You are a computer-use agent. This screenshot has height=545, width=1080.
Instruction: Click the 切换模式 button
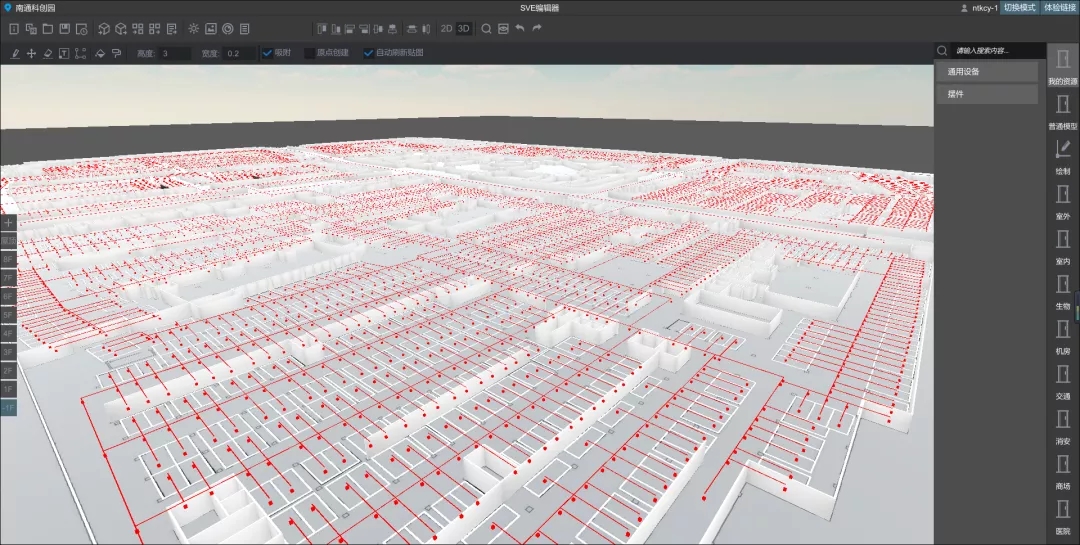pos(1019,7)
